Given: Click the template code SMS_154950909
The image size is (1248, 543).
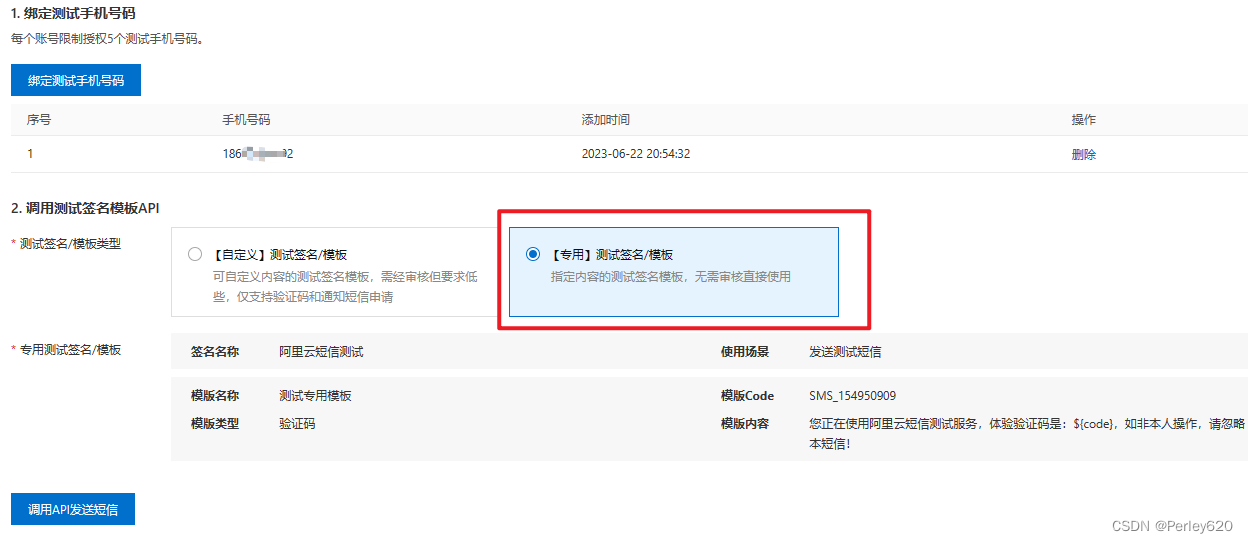Looking at the screenshot, I should (x=852, y=396).
